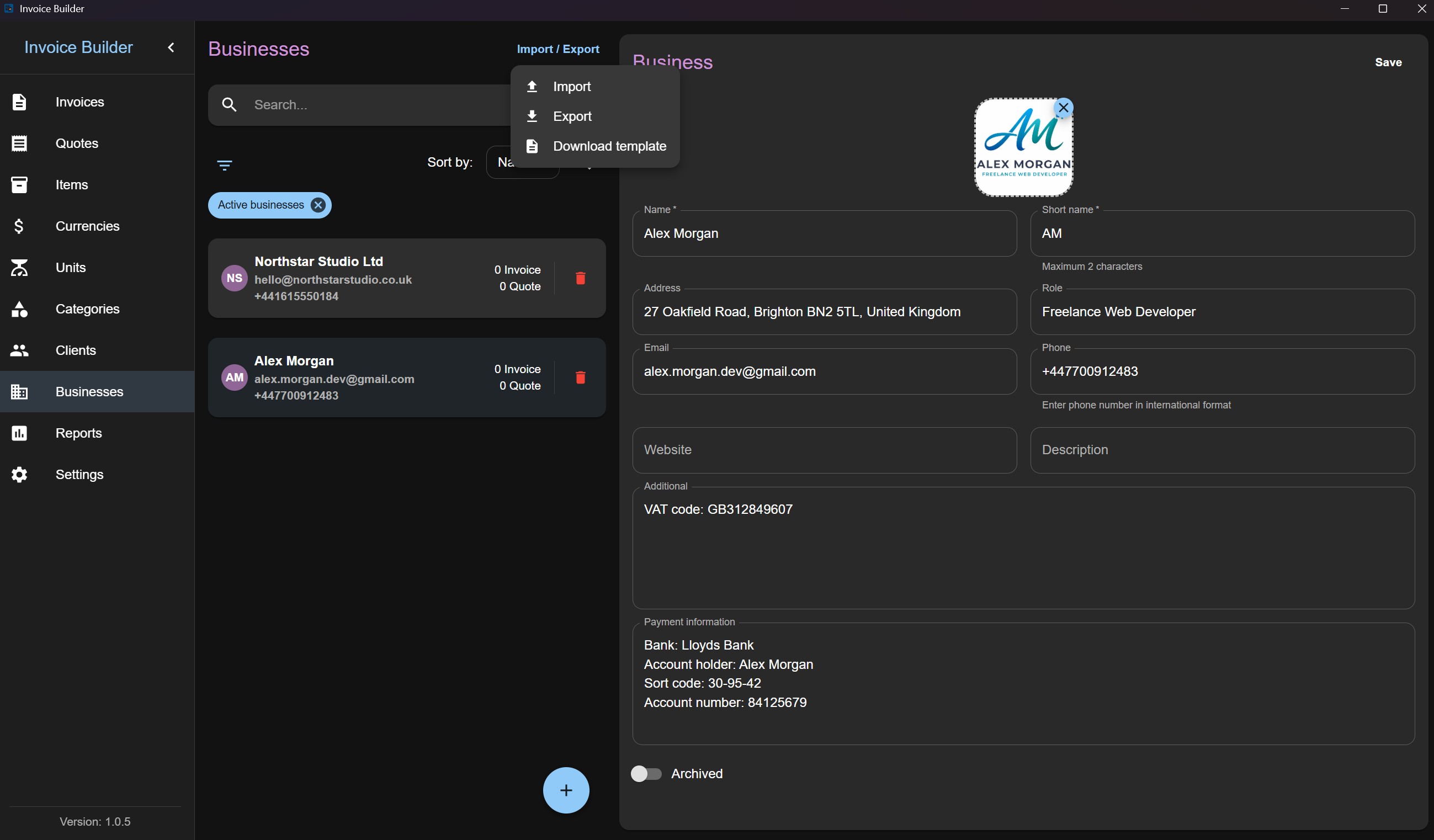Open the Settings gear icon
The height and width of the screenshot is (840, 1434).
(19, 475)
